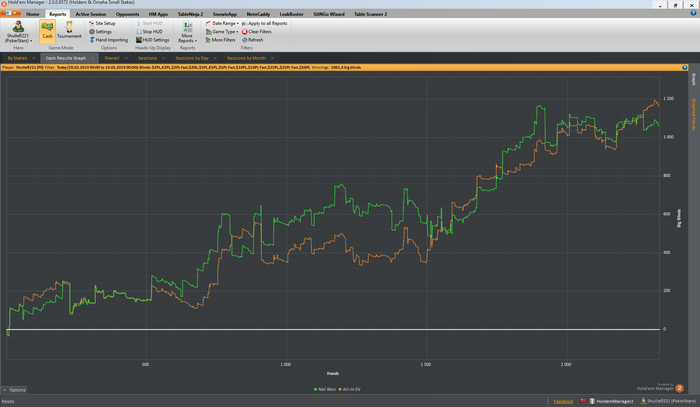Open Site Setup
This screenshot has height=407, width=700.
pos(102,23)
